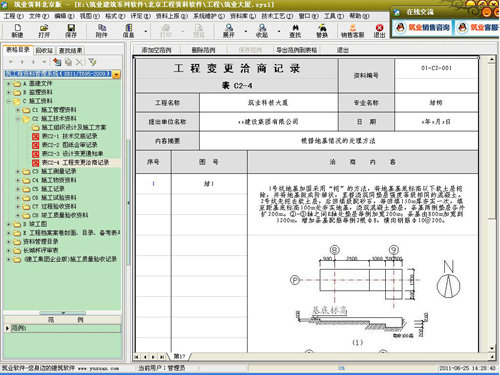
Task: Open the 帮助 menu
Action: 359,16
